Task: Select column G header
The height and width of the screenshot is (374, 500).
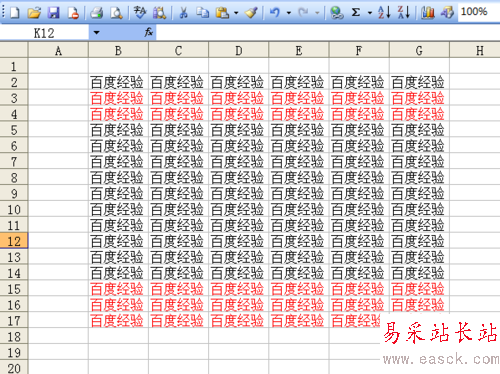Action: coord(419,51)
